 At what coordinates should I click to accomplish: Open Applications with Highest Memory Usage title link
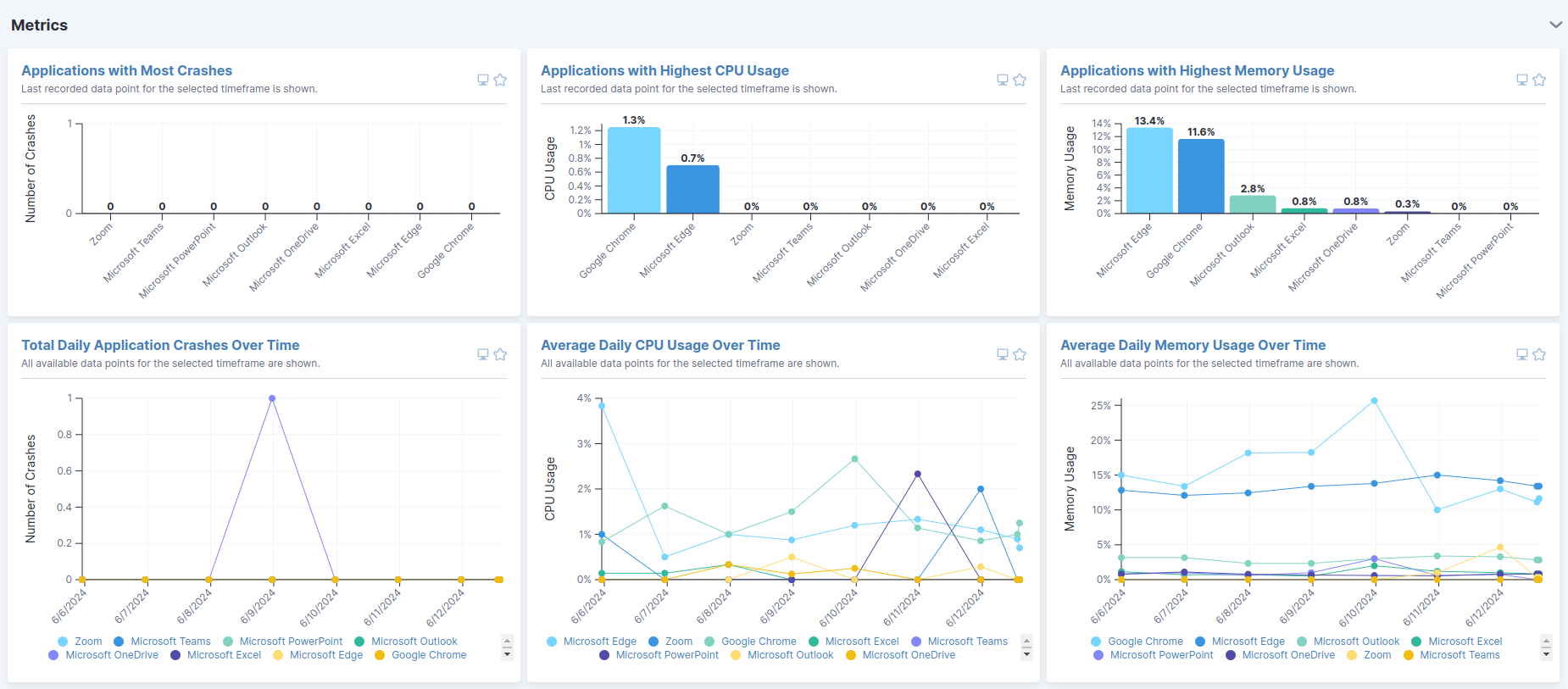tap(1197, 70)
